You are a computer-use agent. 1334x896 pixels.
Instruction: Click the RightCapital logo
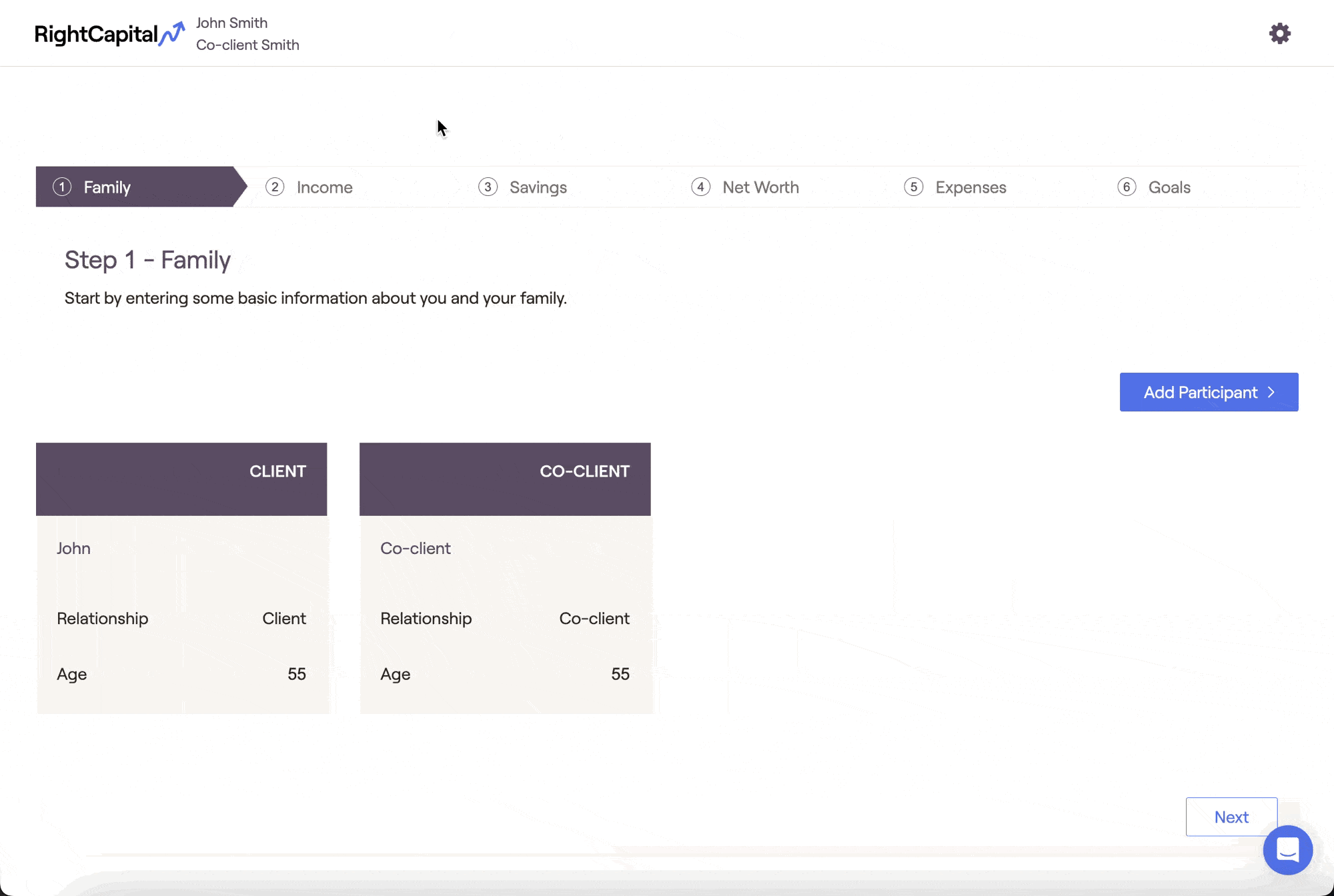tap(109, 34)
